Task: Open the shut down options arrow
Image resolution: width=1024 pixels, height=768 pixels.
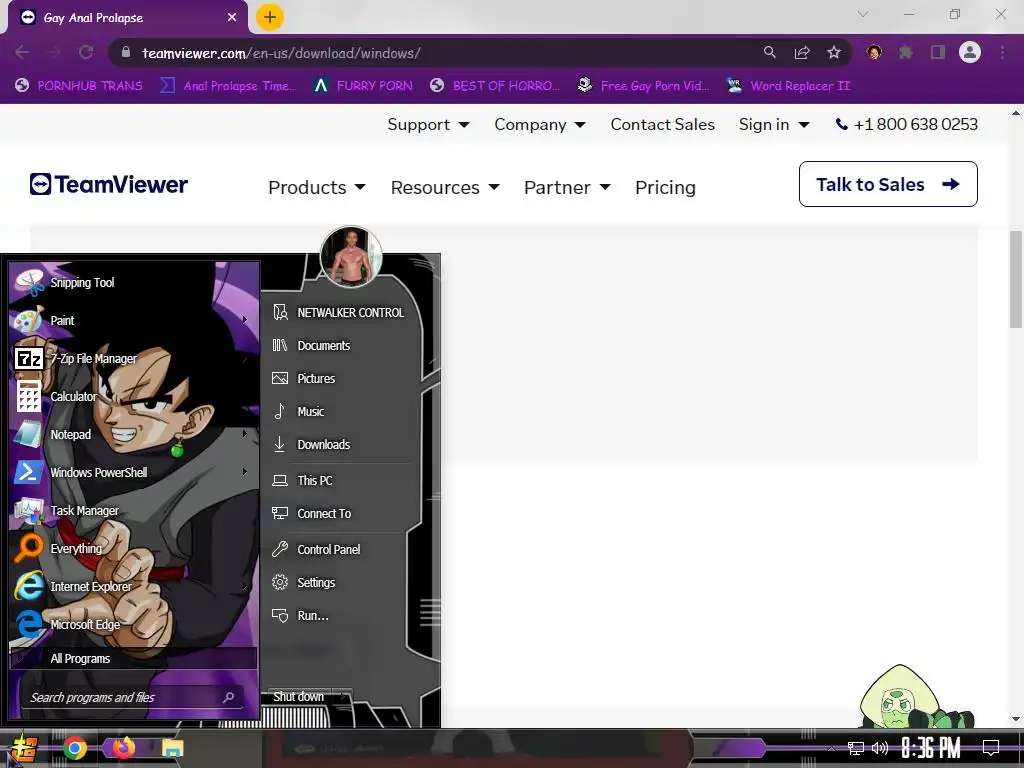Action: coord(344,697)
